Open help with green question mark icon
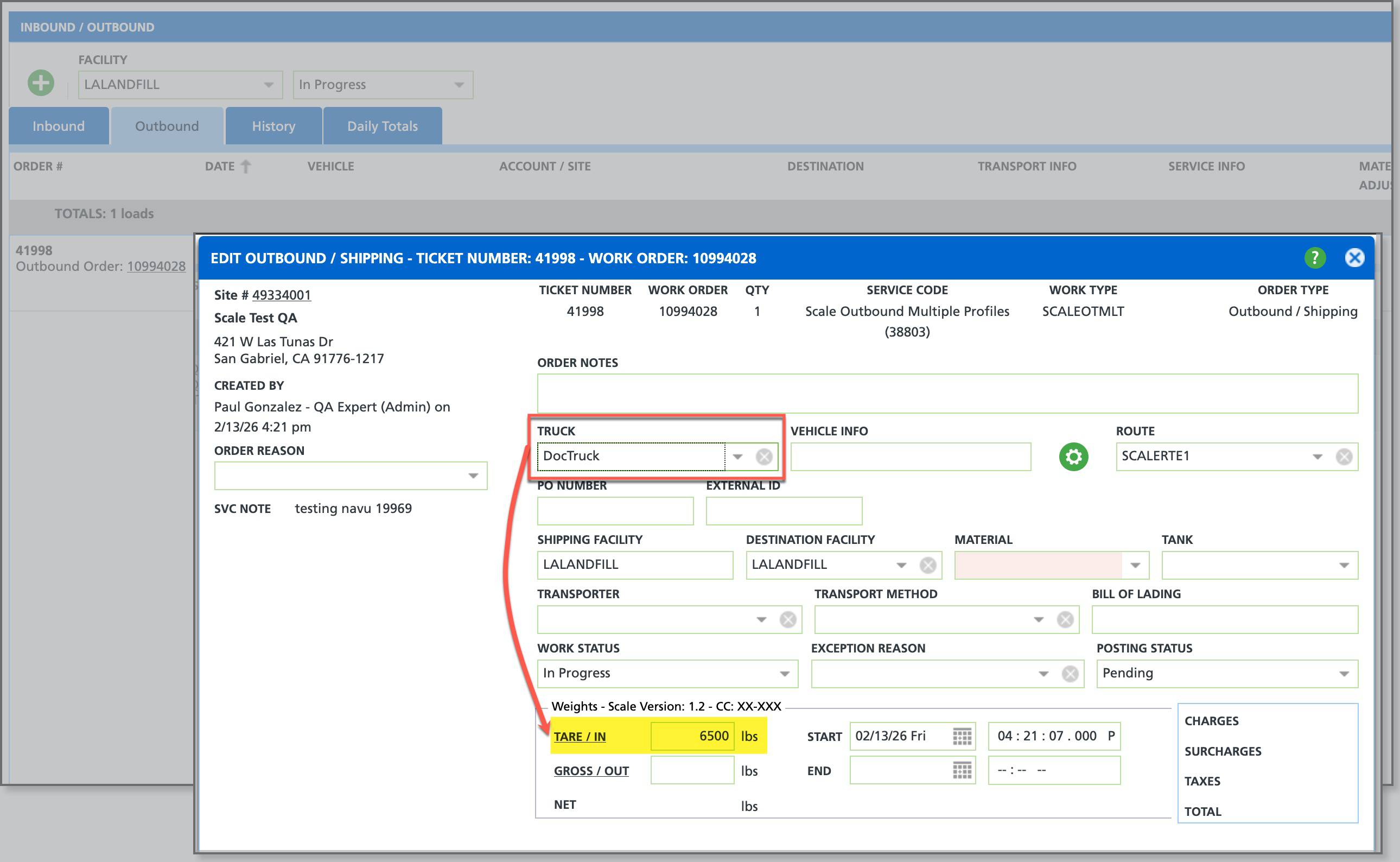The width and height of the screenshot is (1400, 862). pos(1314,258)
